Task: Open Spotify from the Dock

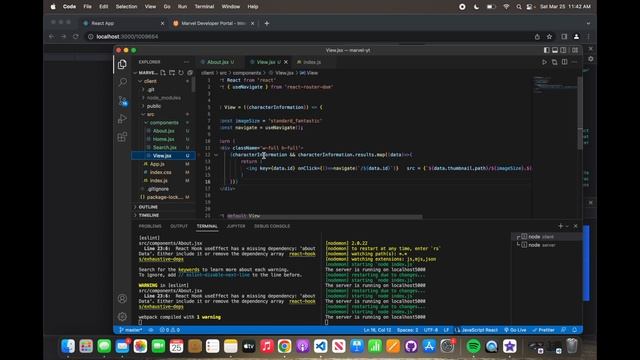Action: 473,346
